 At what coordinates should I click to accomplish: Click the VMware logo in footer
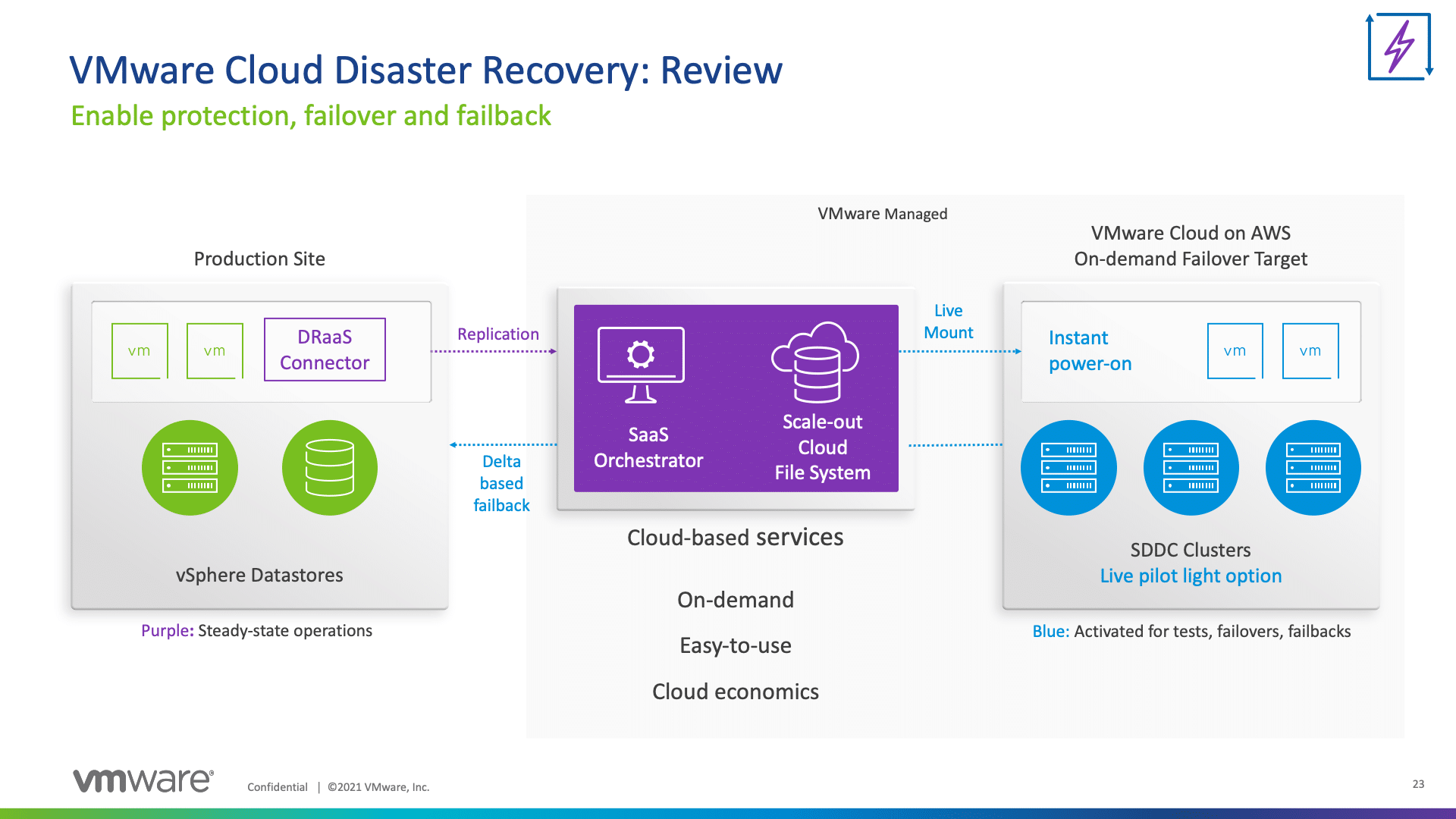[x=143, y=780]
